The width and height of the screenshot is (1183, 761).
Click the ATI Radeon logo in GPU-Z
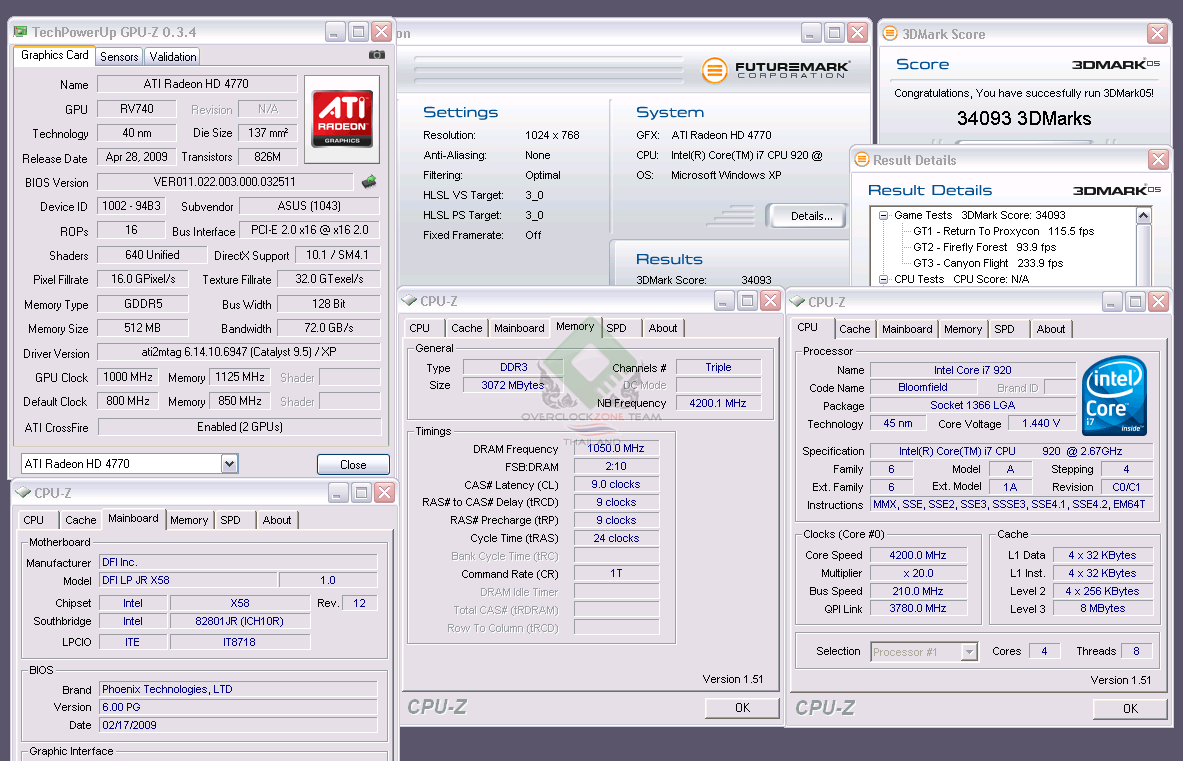pos(343,118)
